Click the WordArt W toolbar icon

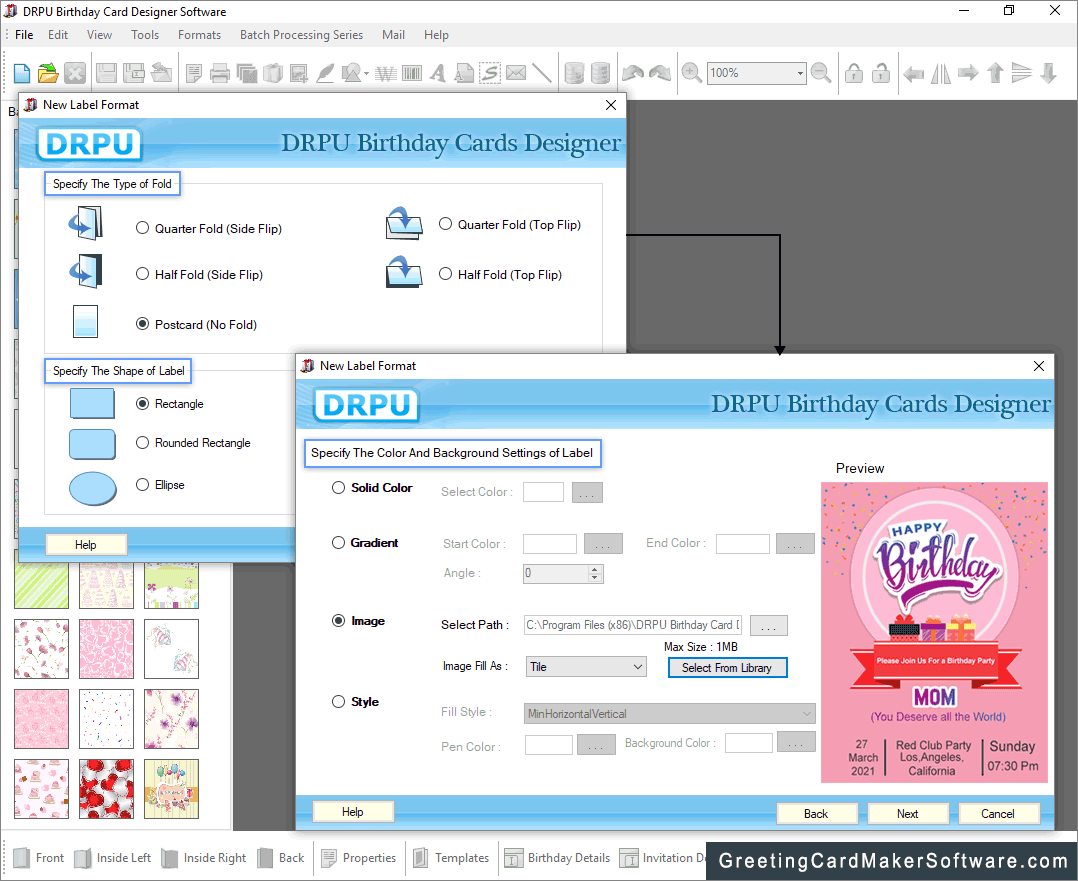click(386, 73)
